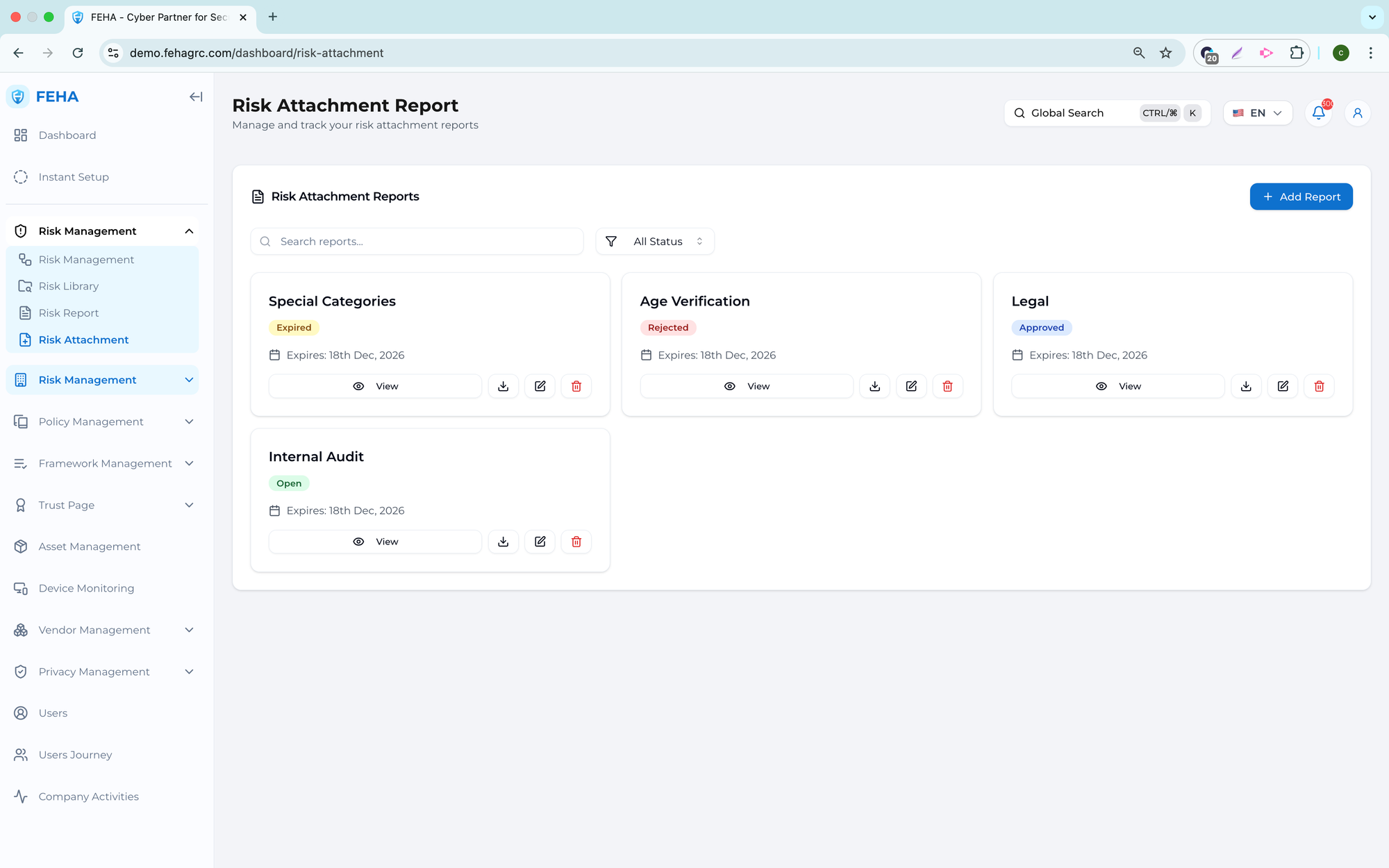This screenshot has width=1389, height=868.
Task: Collapse the Risk Management section chevron
Action: pyautogui.click(x=189, y=231)
